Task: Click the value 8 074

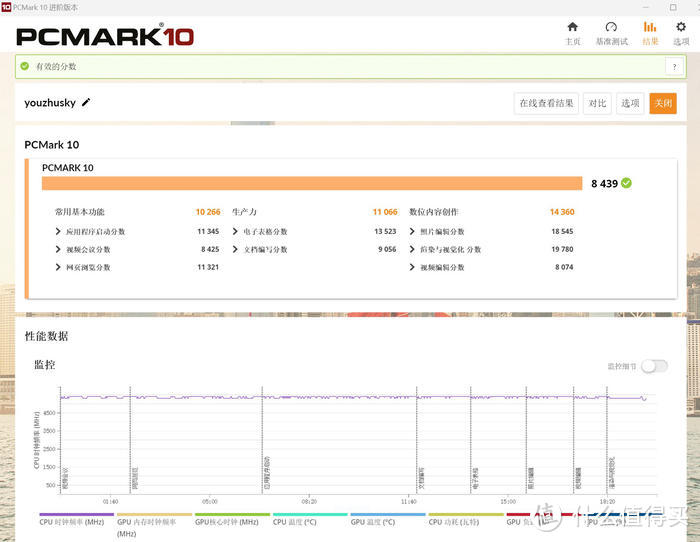Action: point(564,267)
